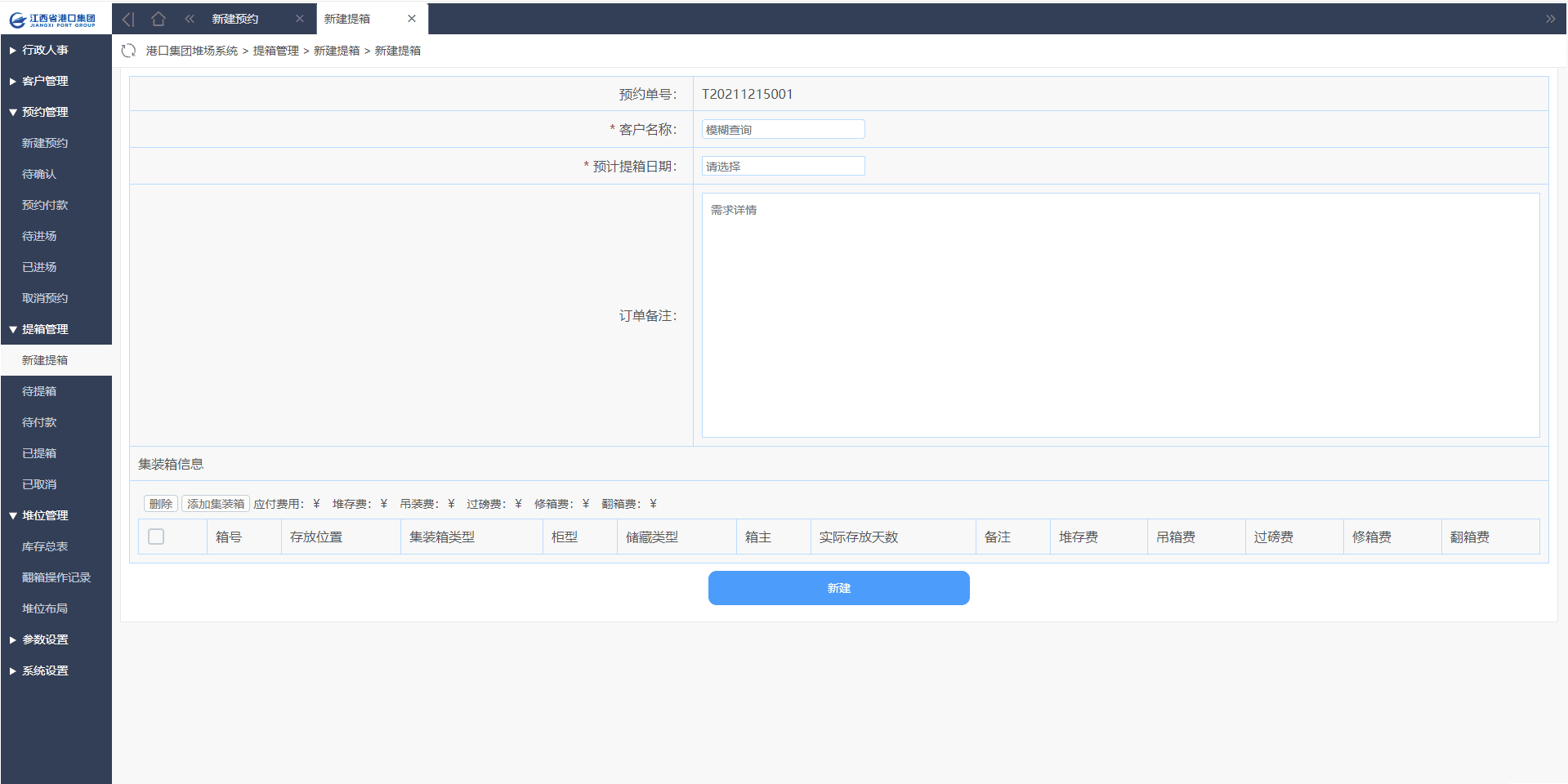Click the blue 新建 submit button
Viewport: 1568px width, 784px height.
838,588
